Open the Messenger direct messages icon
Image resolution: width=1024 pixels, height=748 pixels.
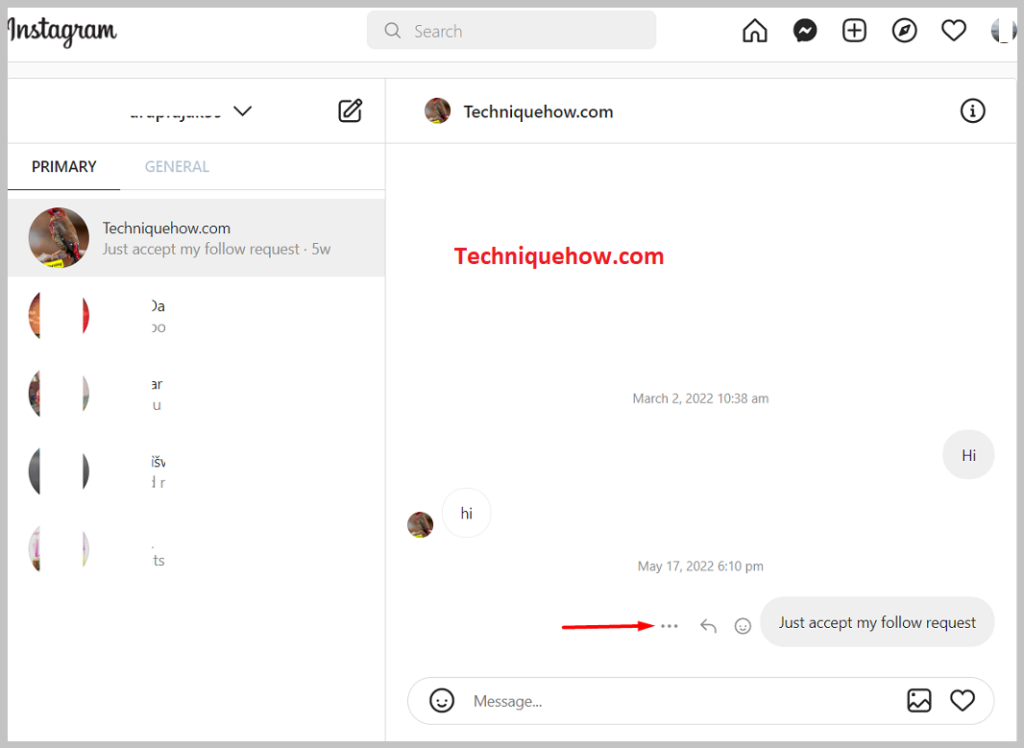coord(805,31)
